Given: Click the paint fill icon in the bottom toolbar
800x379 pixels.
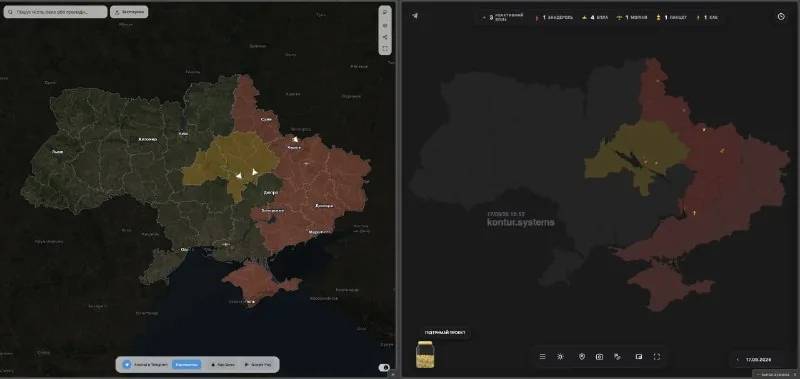Looking at the screenshot, I should [617, 357].
